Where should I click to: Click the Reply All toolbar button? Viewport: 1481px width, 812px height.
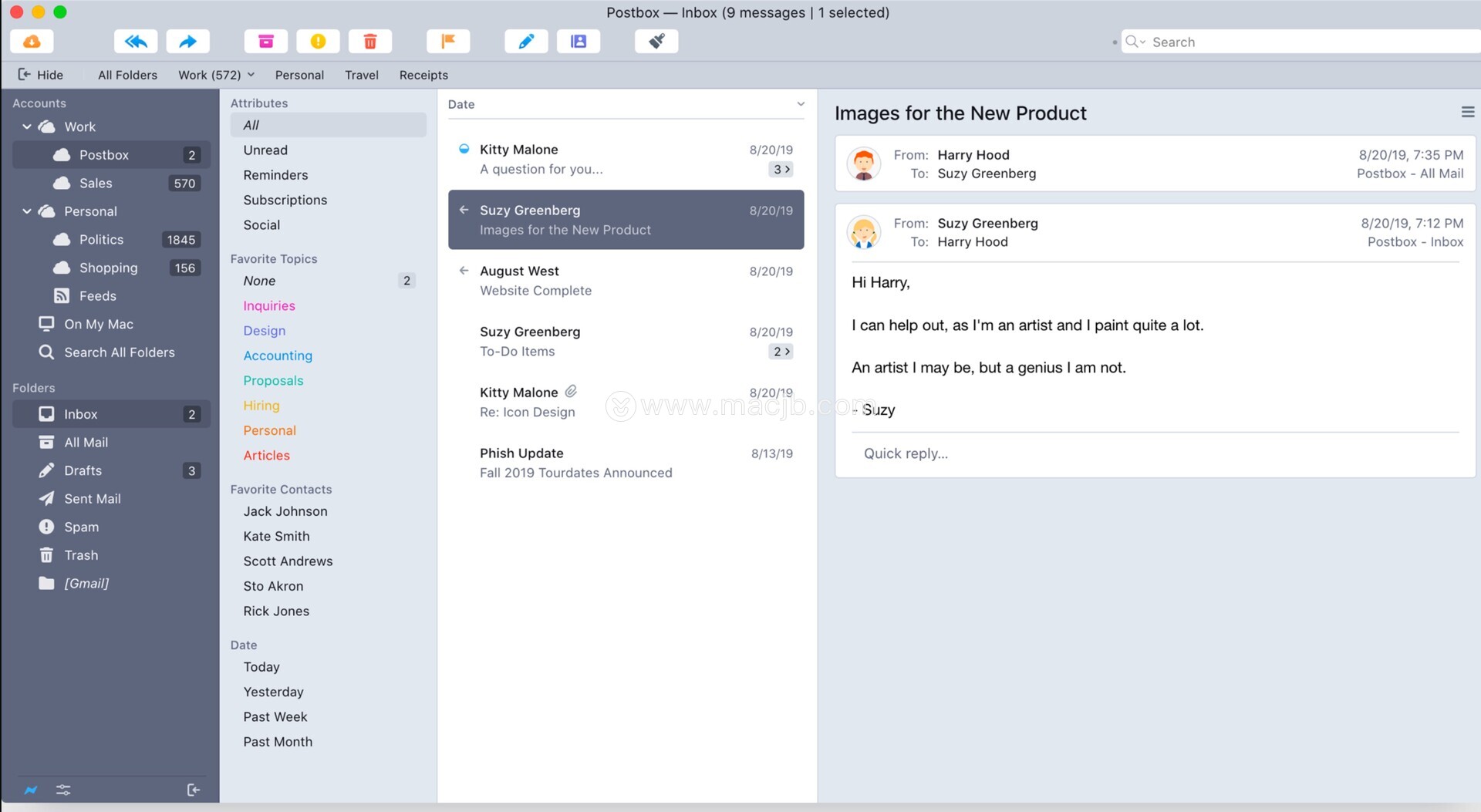pyautogui.click(x=136, y=42)
